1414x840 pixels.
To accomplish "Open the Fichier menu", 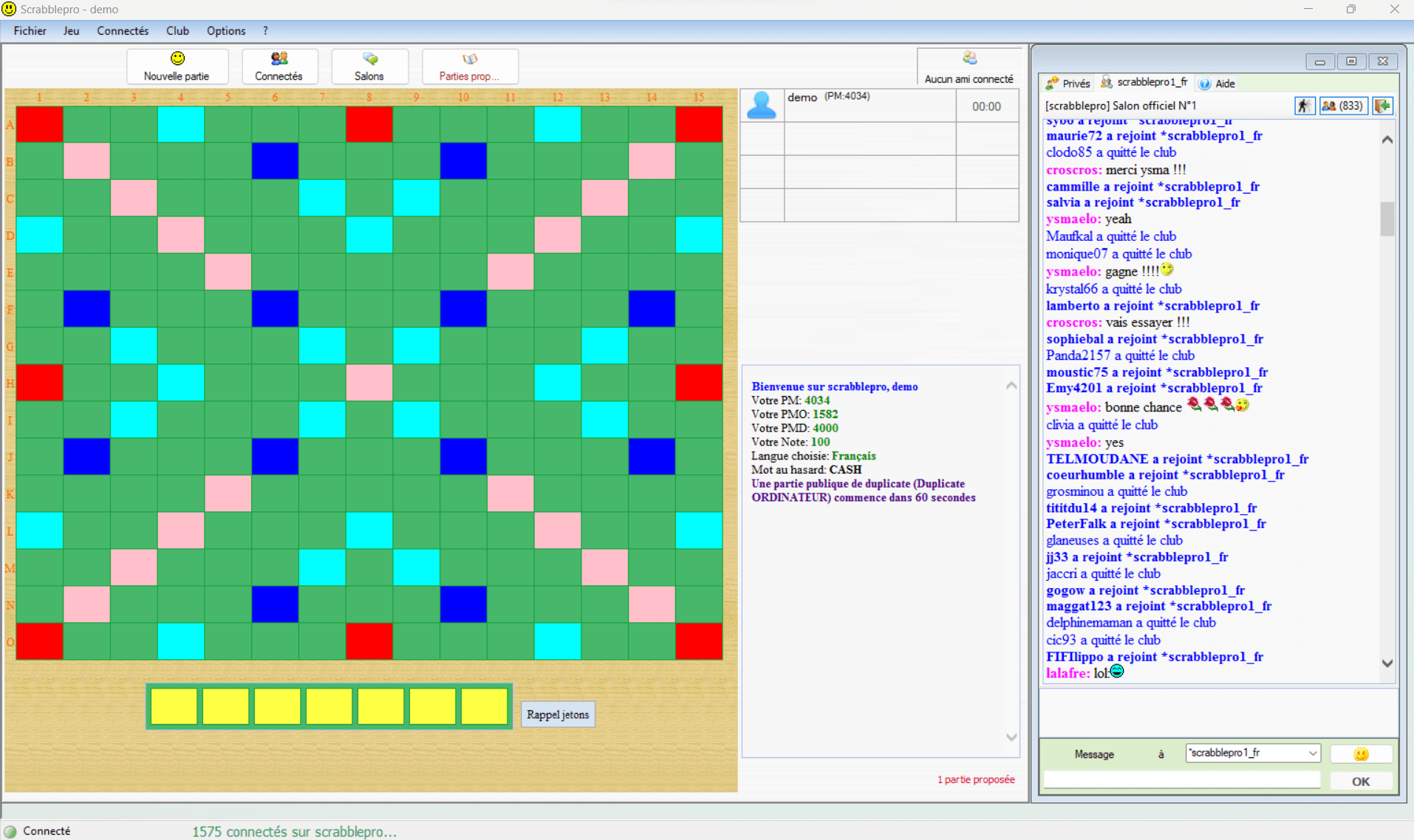I will pos(30,31).
